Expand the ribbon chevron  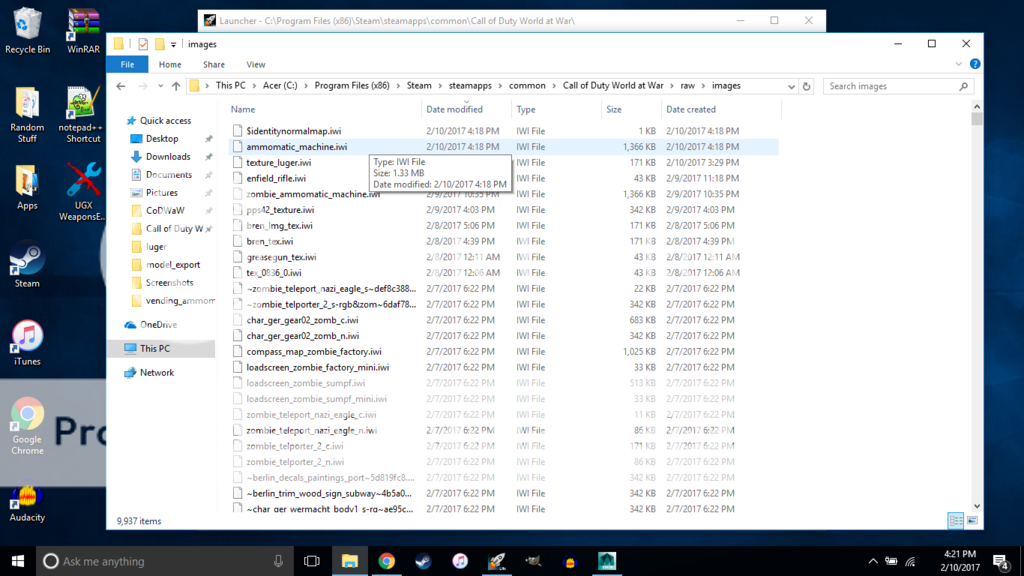click(958, 64)
